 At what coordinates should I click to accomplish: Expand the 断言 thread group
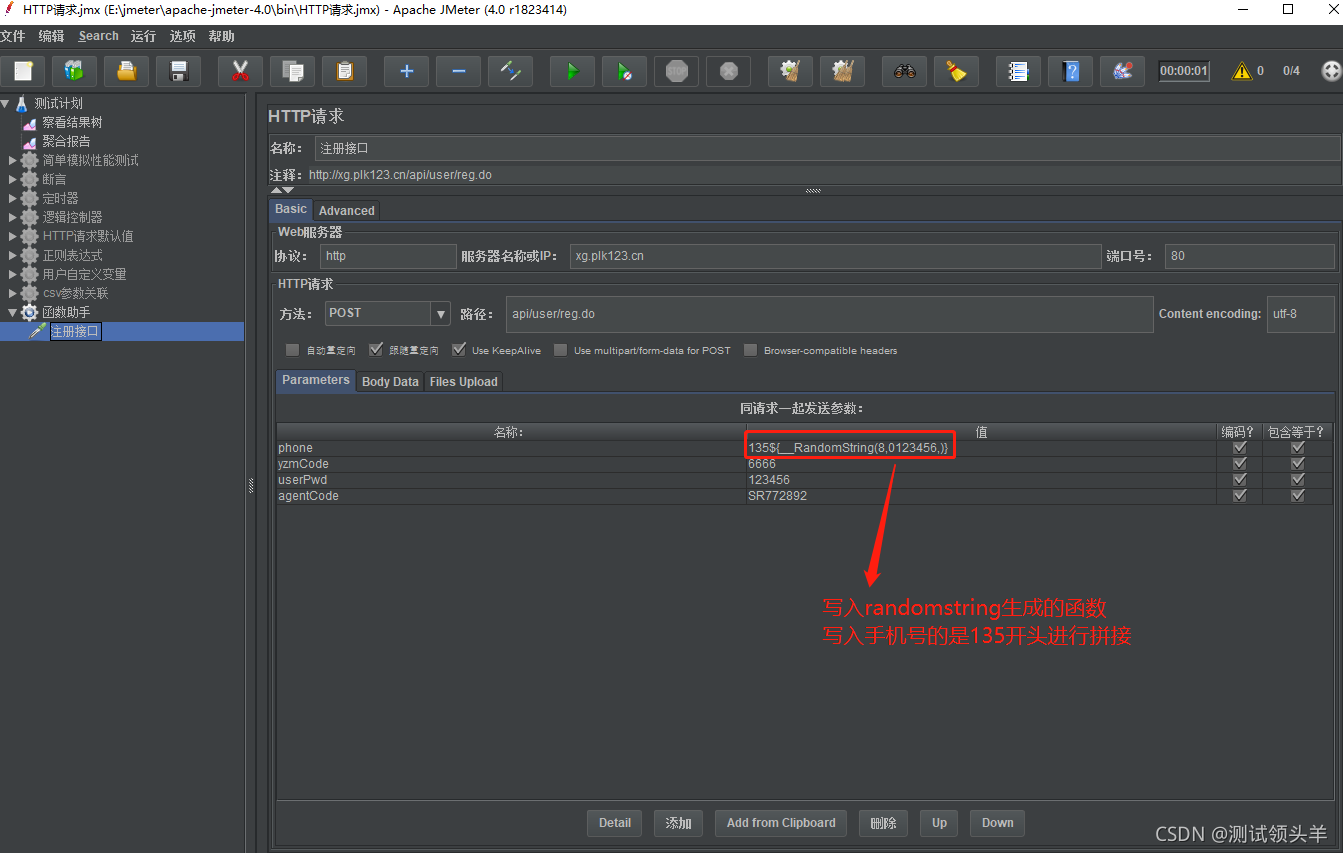13,179
